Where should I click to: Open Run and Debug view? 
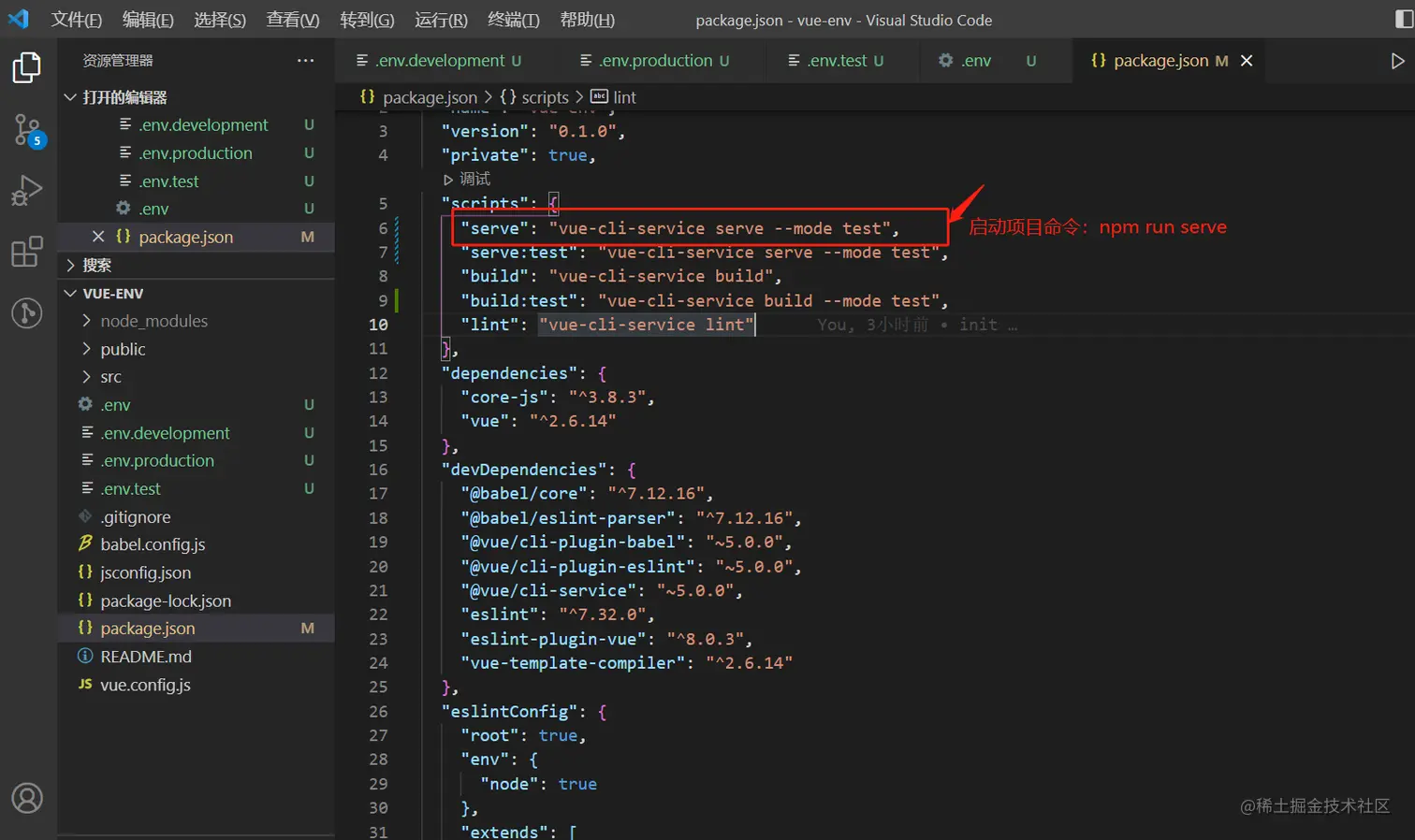pyautogui.click(x=26, y=191)
